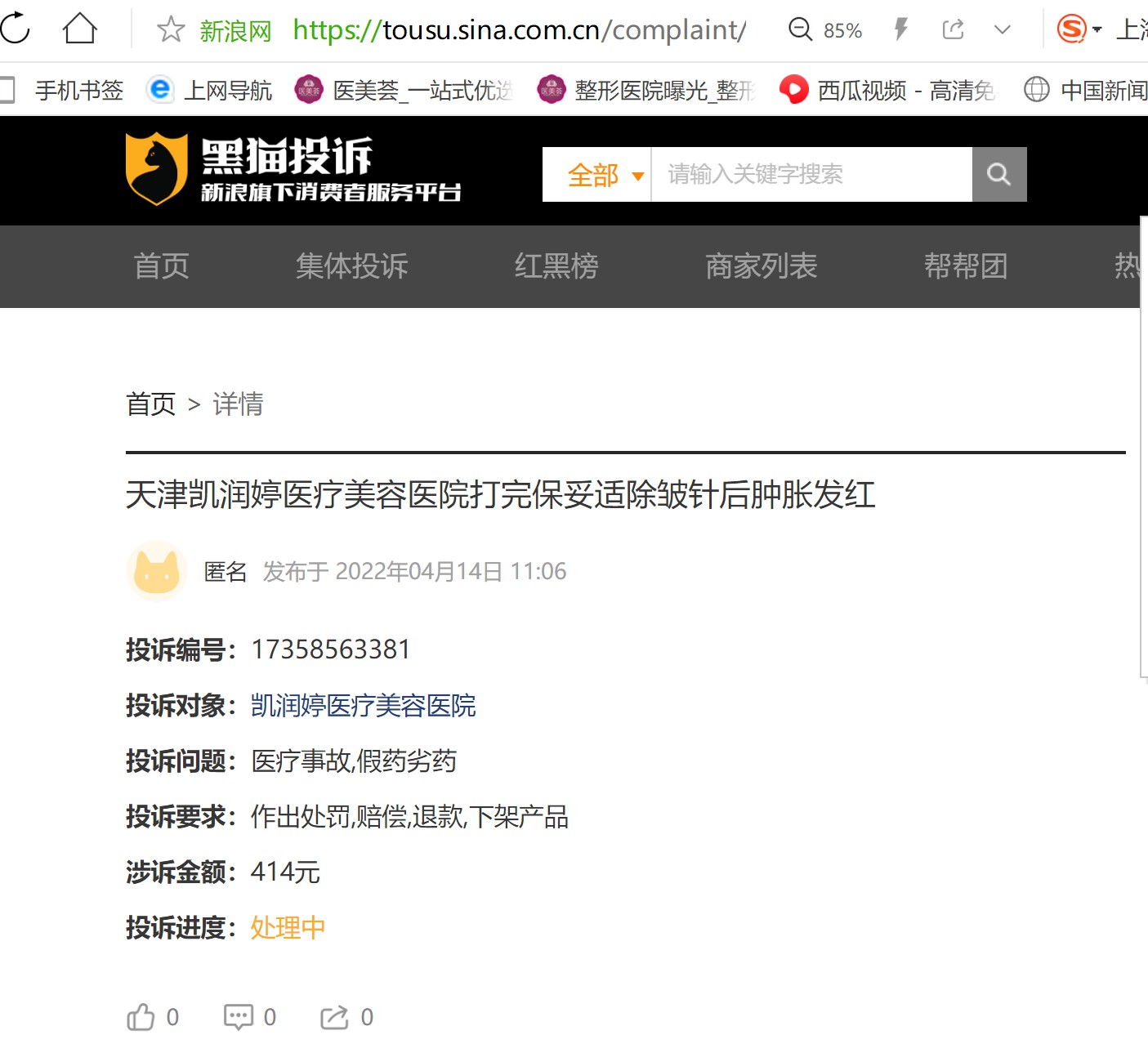Viewport: 1148px width, 1053px height.
Task: Open the 红黑榜 nav tab
Action: click(556, 266)
